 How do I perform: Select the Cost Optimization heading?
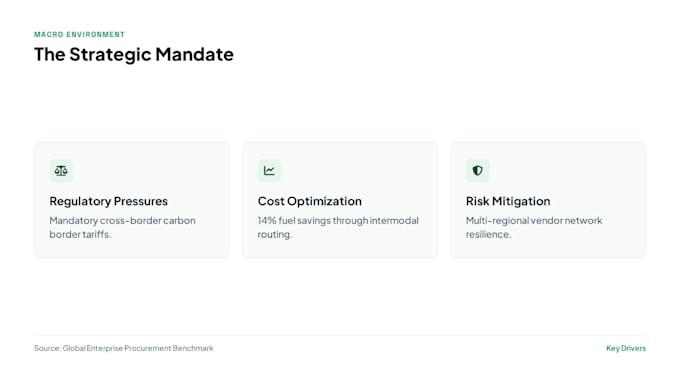pyautogui.click(x=310, y=201)
